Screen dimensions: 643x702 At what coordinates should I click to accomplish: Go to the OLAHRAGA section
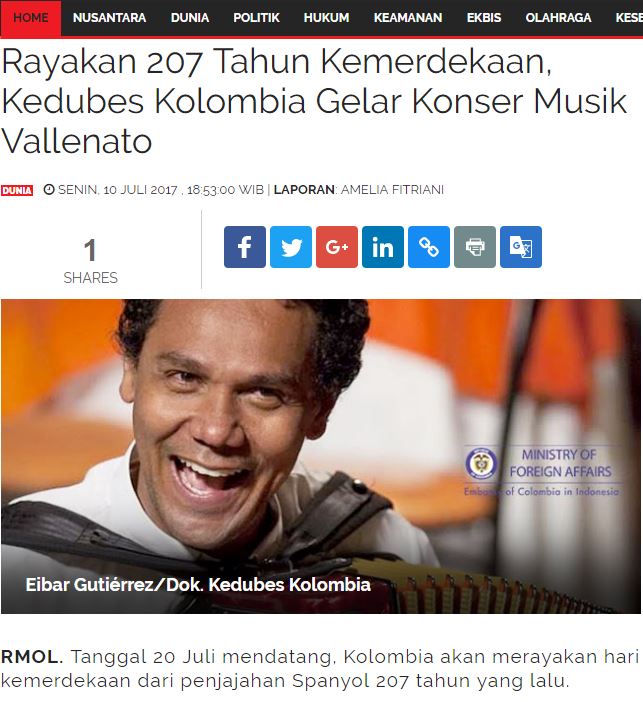pyautogui.click(x=558, y=18)
